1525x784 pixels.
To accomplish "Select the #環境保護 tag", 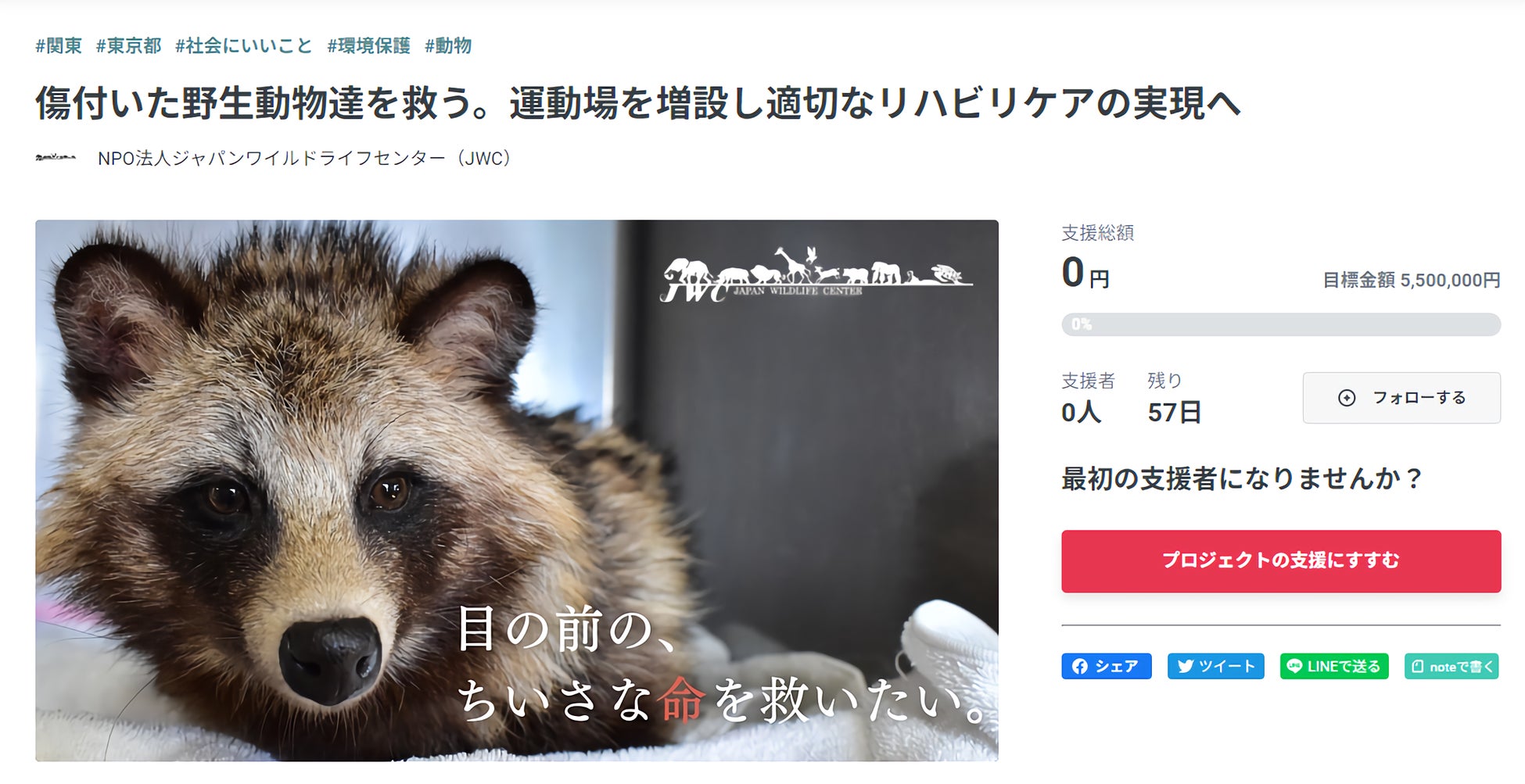I will pyautogui.click(x=369, y=46).
